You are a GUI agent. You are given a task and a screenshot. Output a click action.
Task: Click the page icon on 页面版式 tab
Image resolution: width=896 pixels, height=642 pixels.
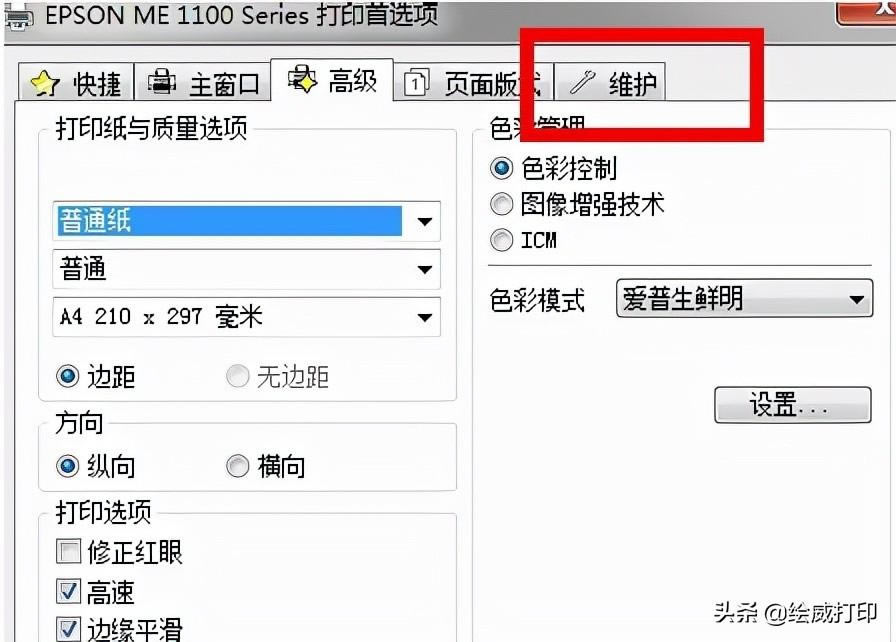tap(416, 83)
